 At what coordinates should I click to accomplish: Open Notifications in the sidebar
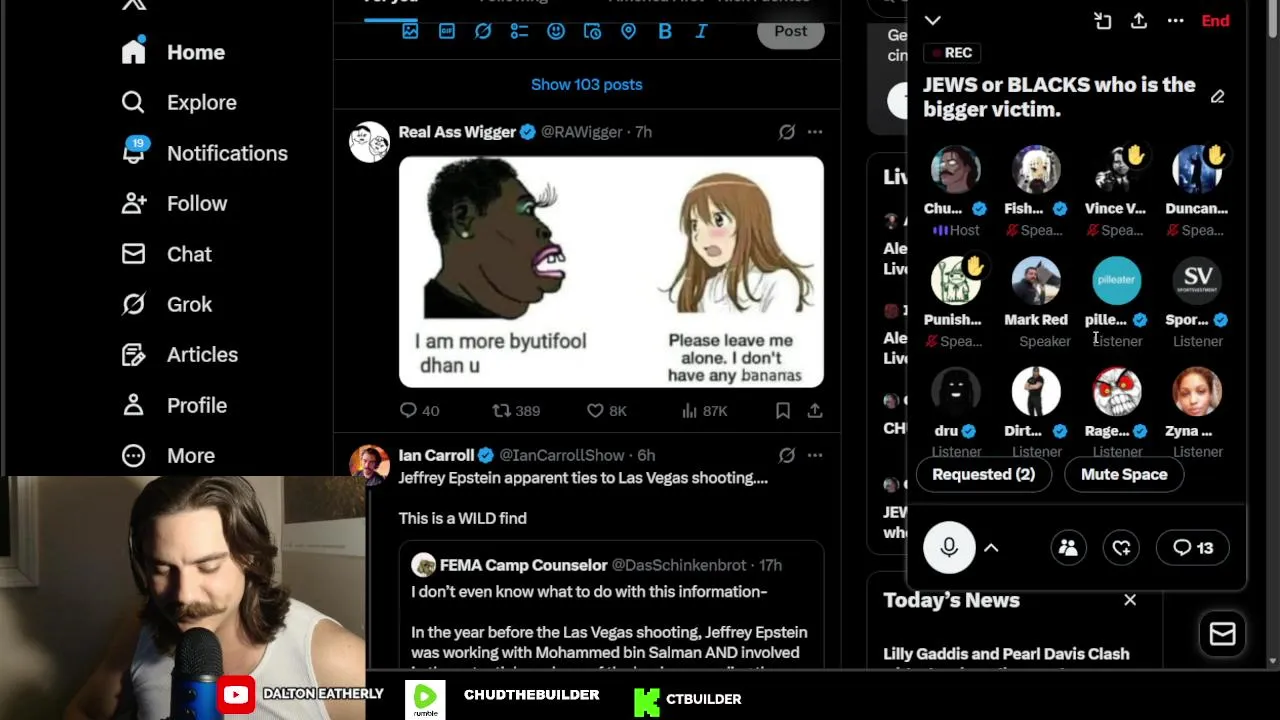(x=205, y=153)
